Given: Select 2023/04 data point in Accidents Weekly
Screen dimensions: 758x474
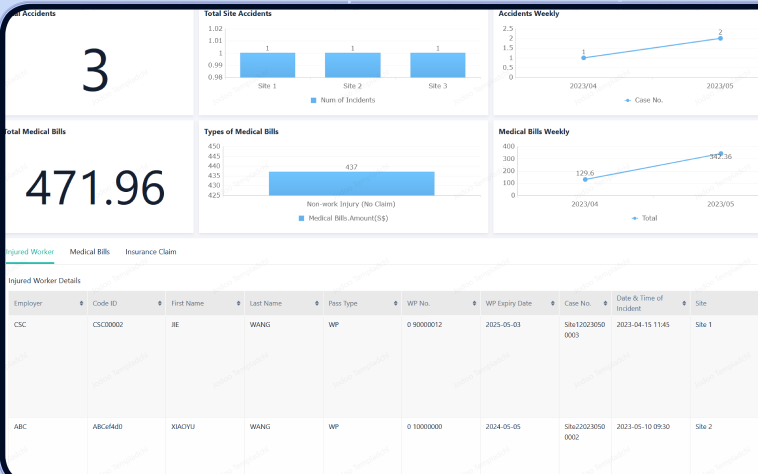Looking at the screenshot, I should coord(583,57).
